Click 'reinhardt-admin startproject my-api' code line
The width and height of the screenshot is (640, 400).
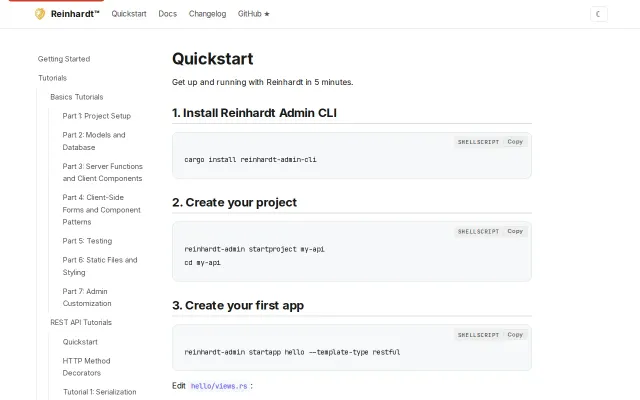(x=254, y=249)
